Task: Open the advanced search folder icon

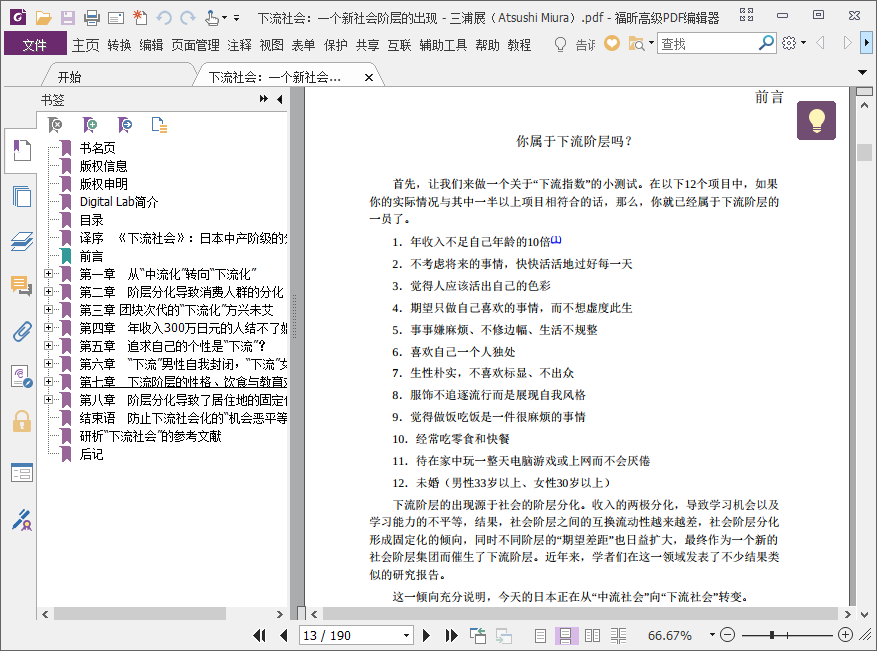Action: point(636,43)
